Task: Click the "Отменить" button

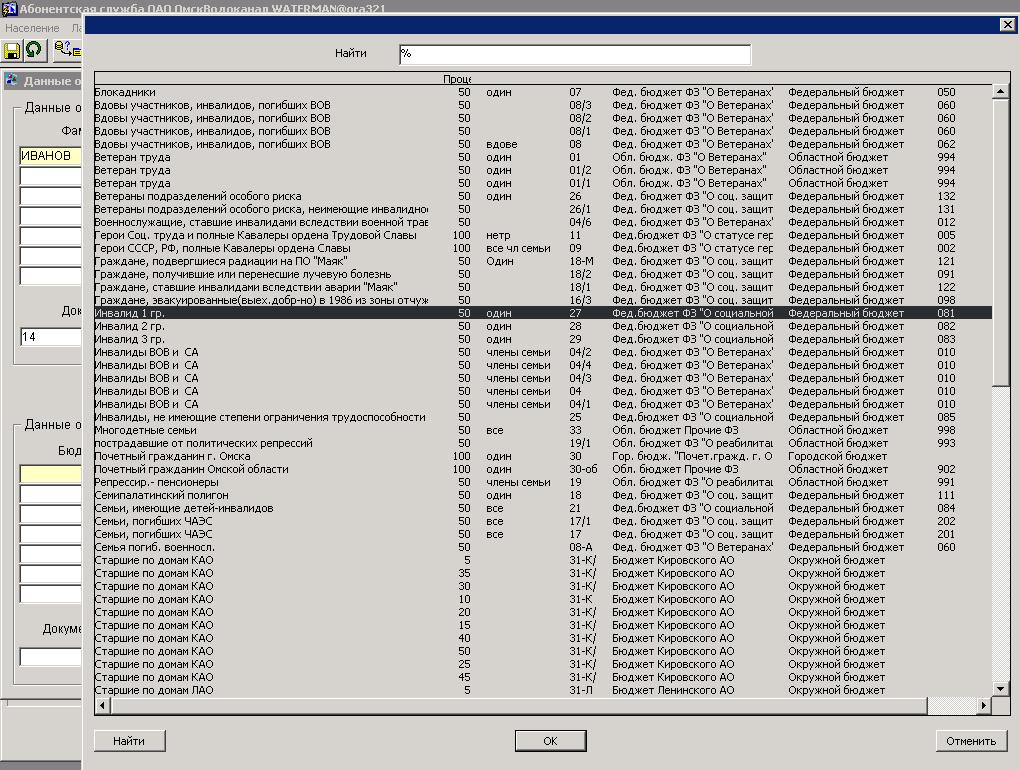Action: click(x=970, y=741)
